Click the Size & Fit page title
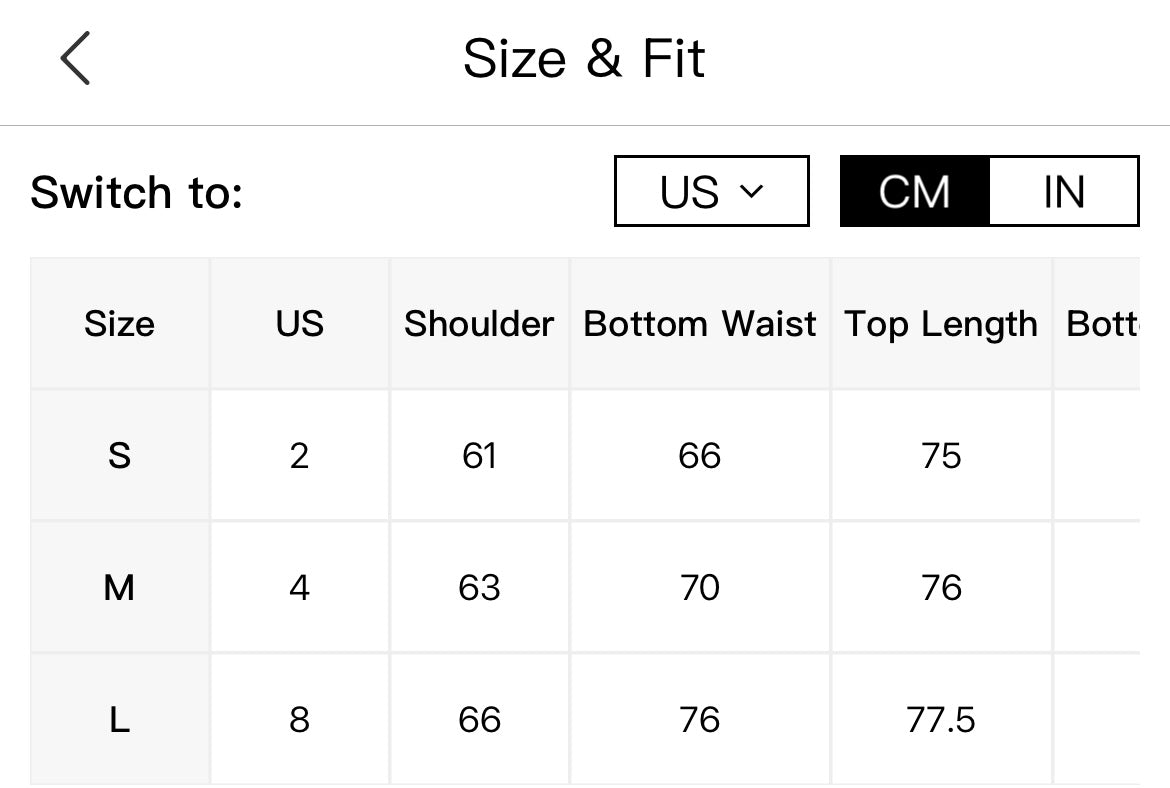Image resolution: width=1170 pixels, height=788 pixels. point(584,58)
